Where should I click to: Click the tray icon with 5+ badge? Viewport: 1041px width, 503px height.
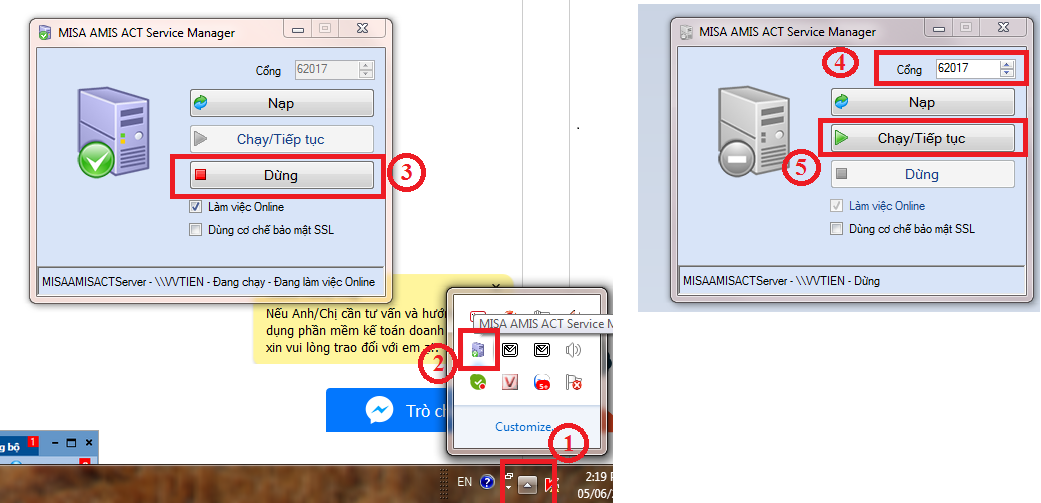click(x=542, y=382)
